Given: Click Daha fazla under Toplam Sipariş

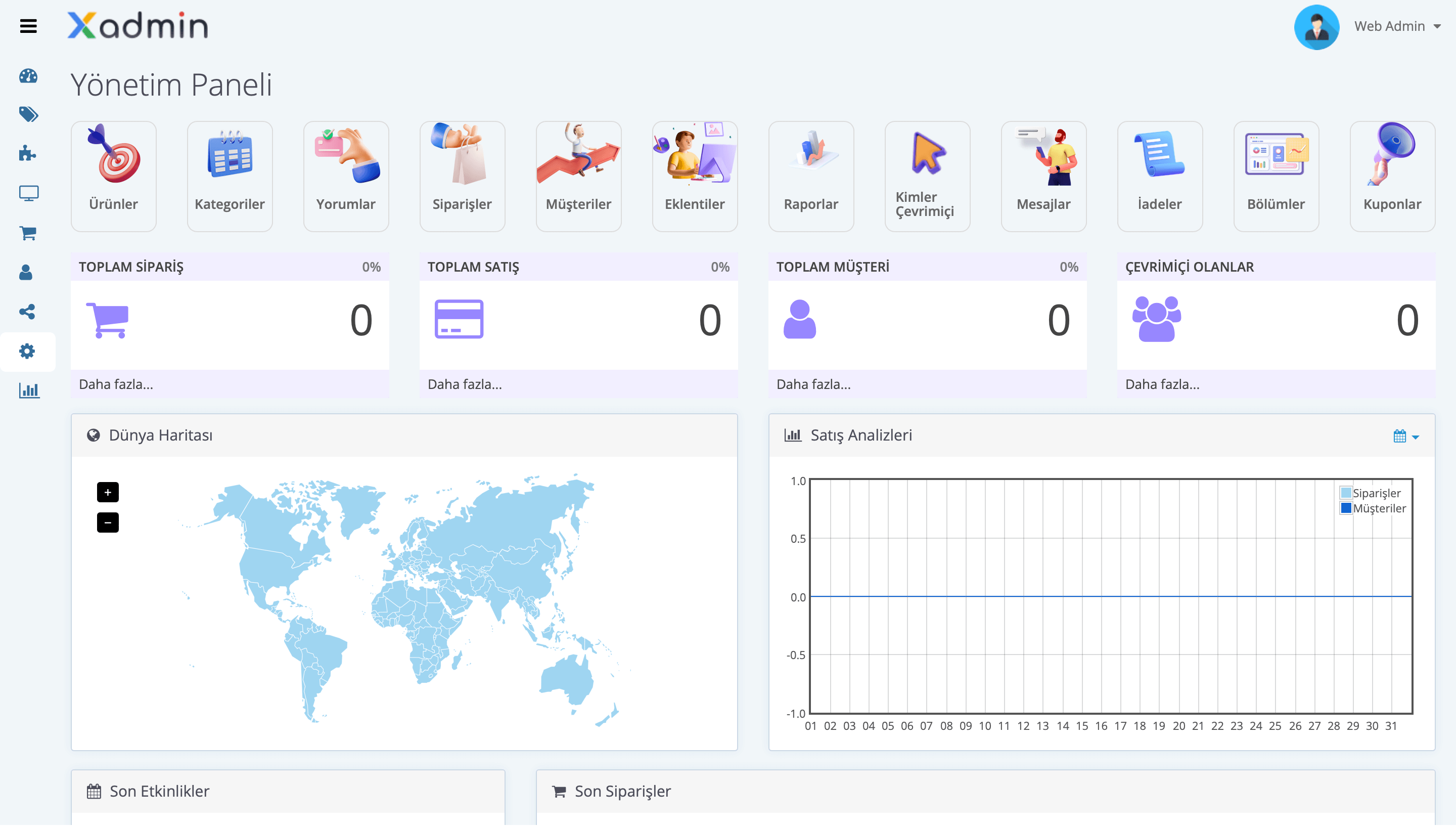Looking at the screenshot, I should (116, 384).
